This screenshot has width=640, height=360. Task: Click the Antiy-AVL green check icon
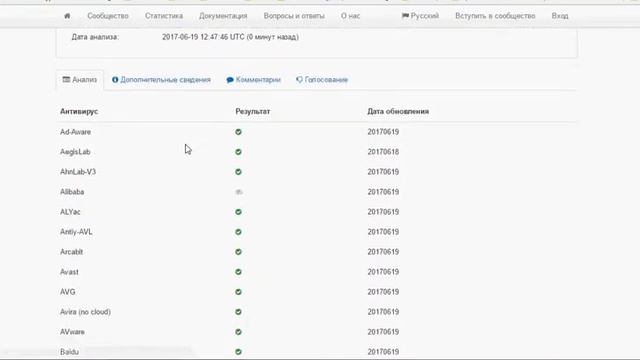coord(238,232)
